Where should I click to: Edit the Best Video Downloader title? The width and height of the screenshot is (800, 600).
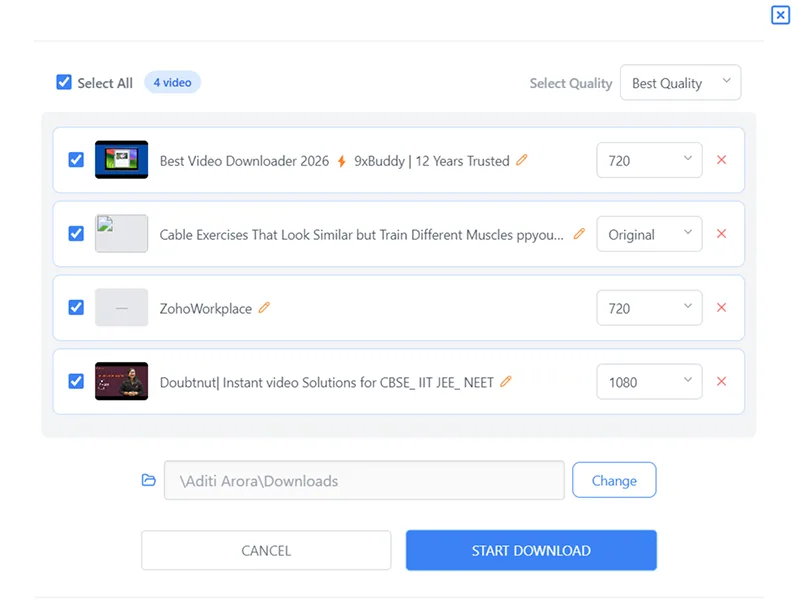coord(522,160)
